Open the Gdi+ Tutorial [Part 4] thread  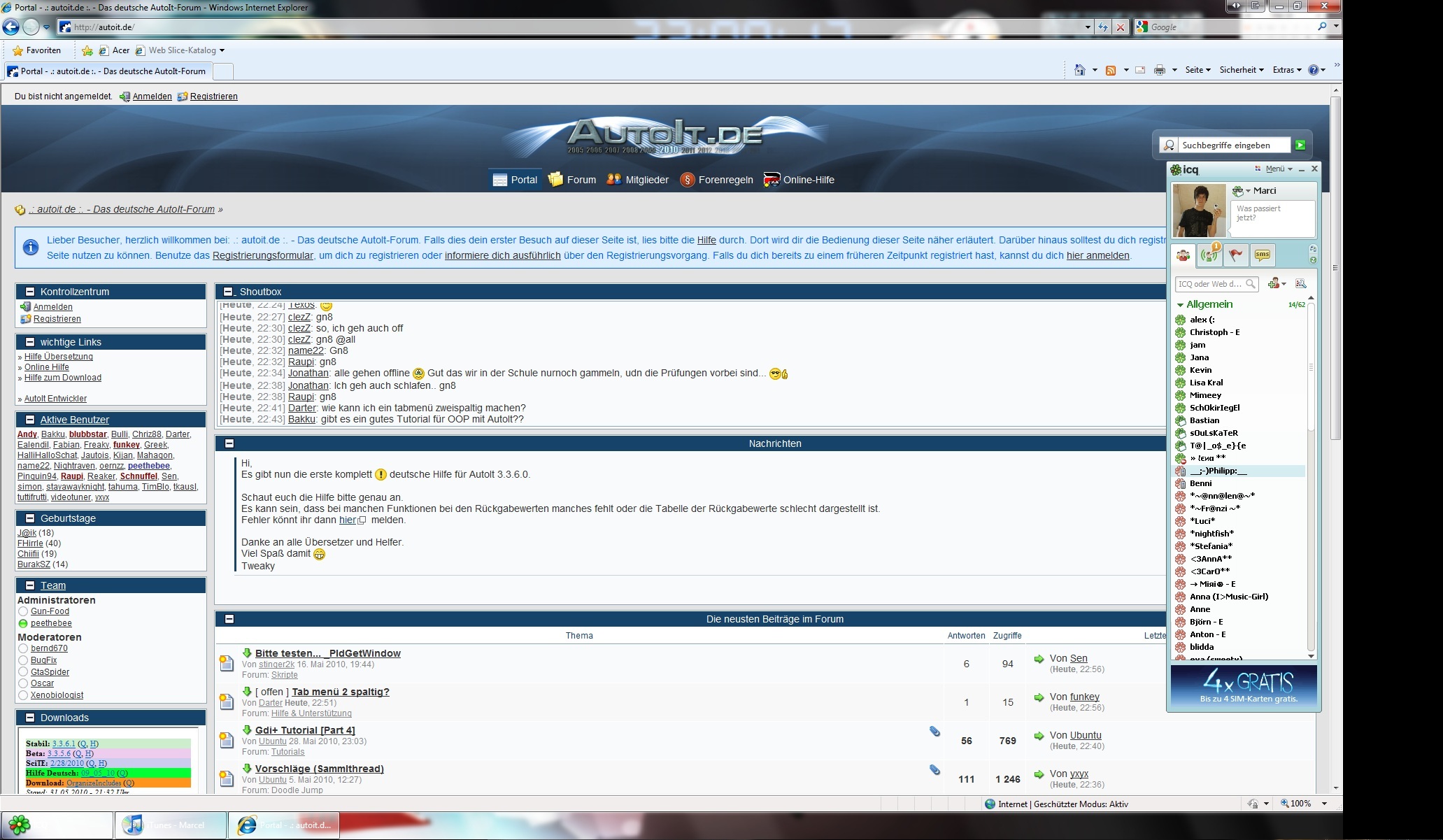point(305,730)
